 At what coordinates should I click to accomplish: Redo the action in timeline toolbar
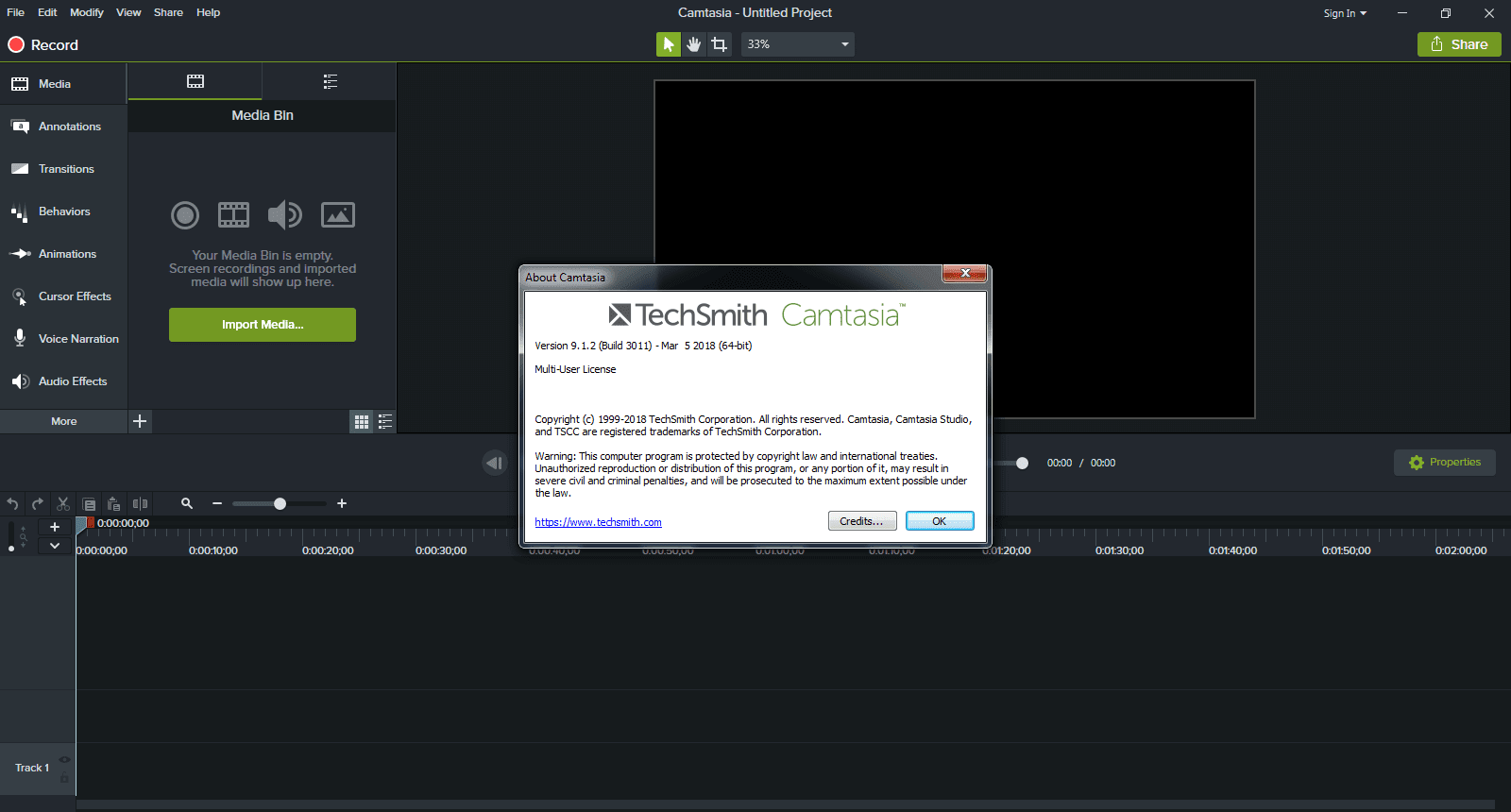pos(38,504)
